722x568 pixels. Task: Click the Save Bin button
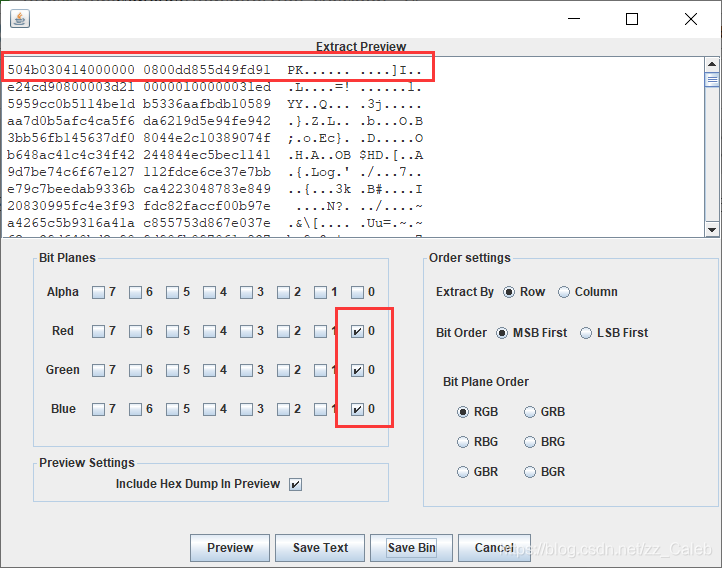click(x=411, y=548)
